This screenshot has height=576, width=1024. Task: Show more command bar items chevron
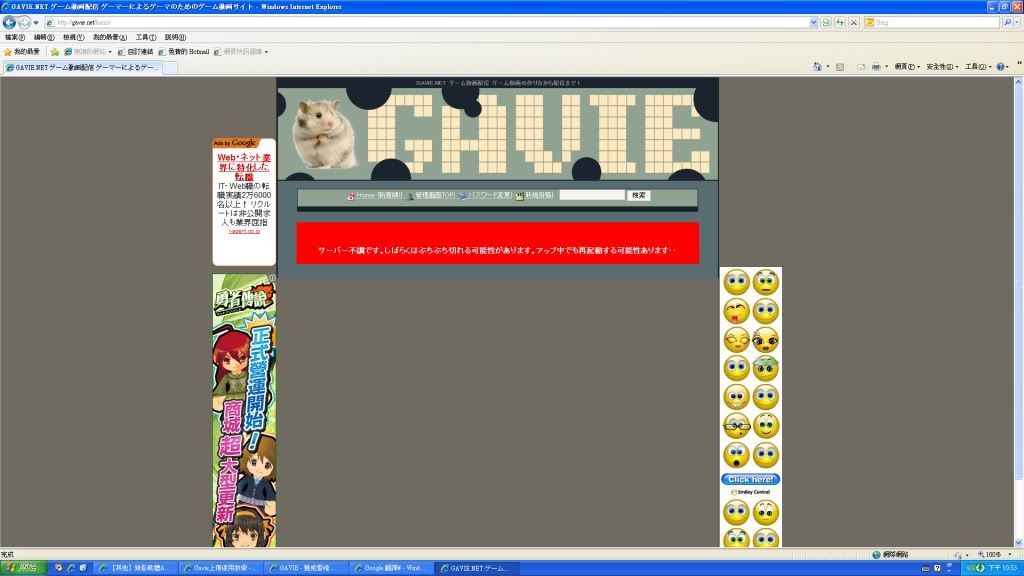click(1019, 64)
